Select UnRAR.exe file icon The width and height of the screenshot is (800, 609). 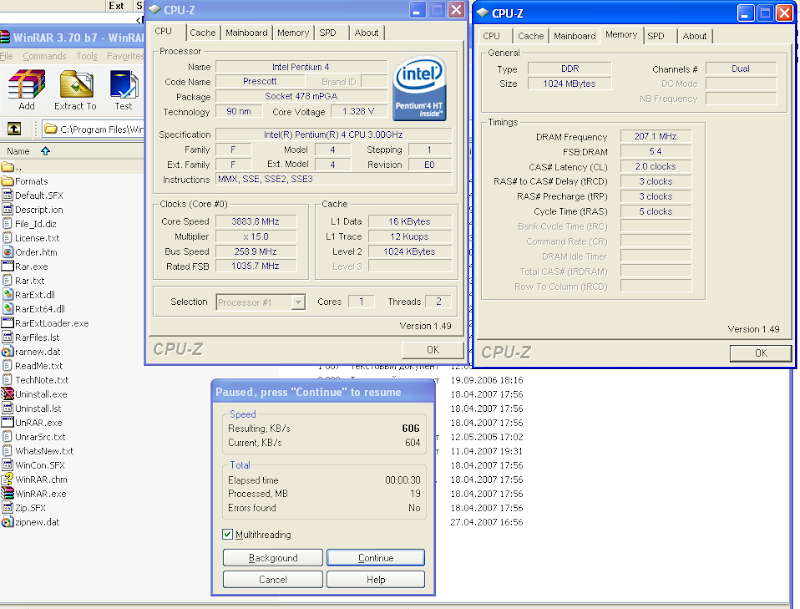pyautogui.click(x=7, y=422)
